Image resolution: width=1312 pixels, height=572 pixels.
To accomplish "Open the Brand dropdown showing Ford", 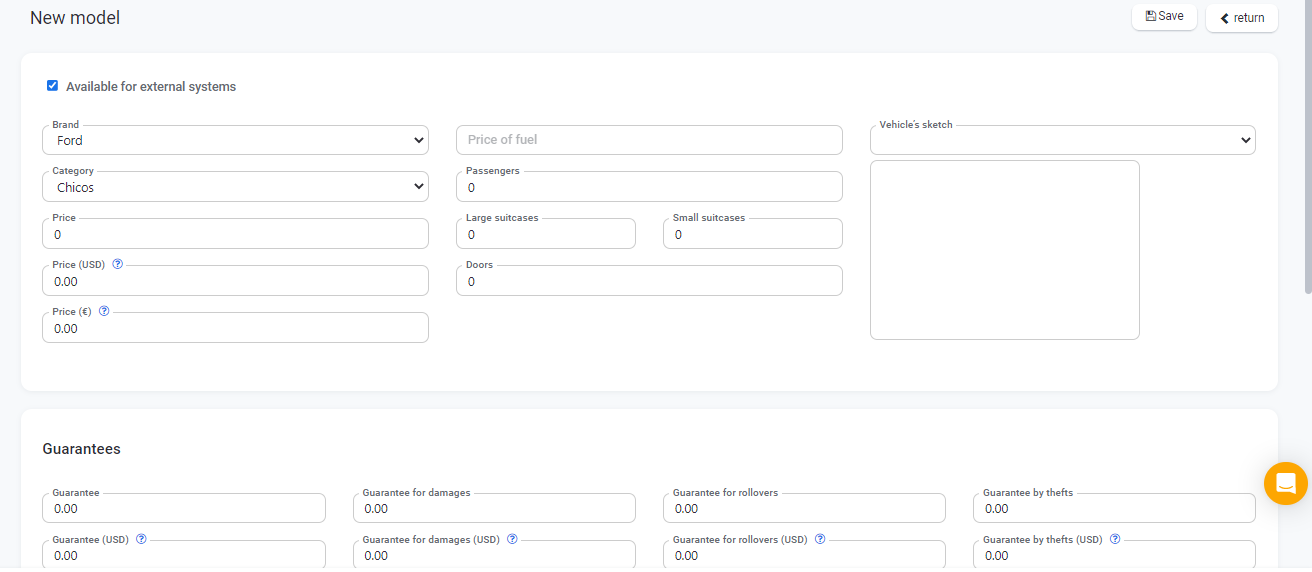I will pyautogui.click(x=235, y=141).
